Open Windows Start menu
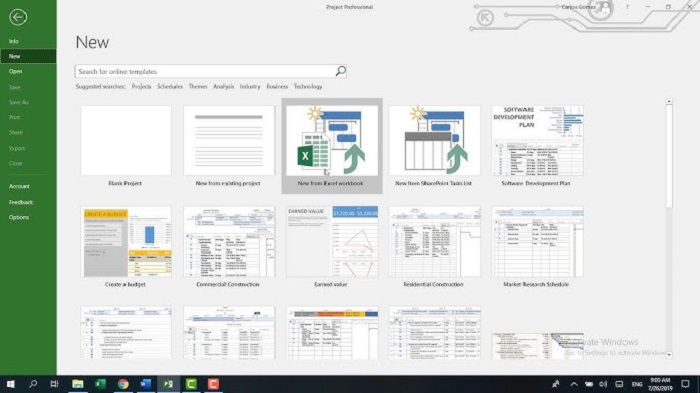700x393 pixels. [11, 384]
